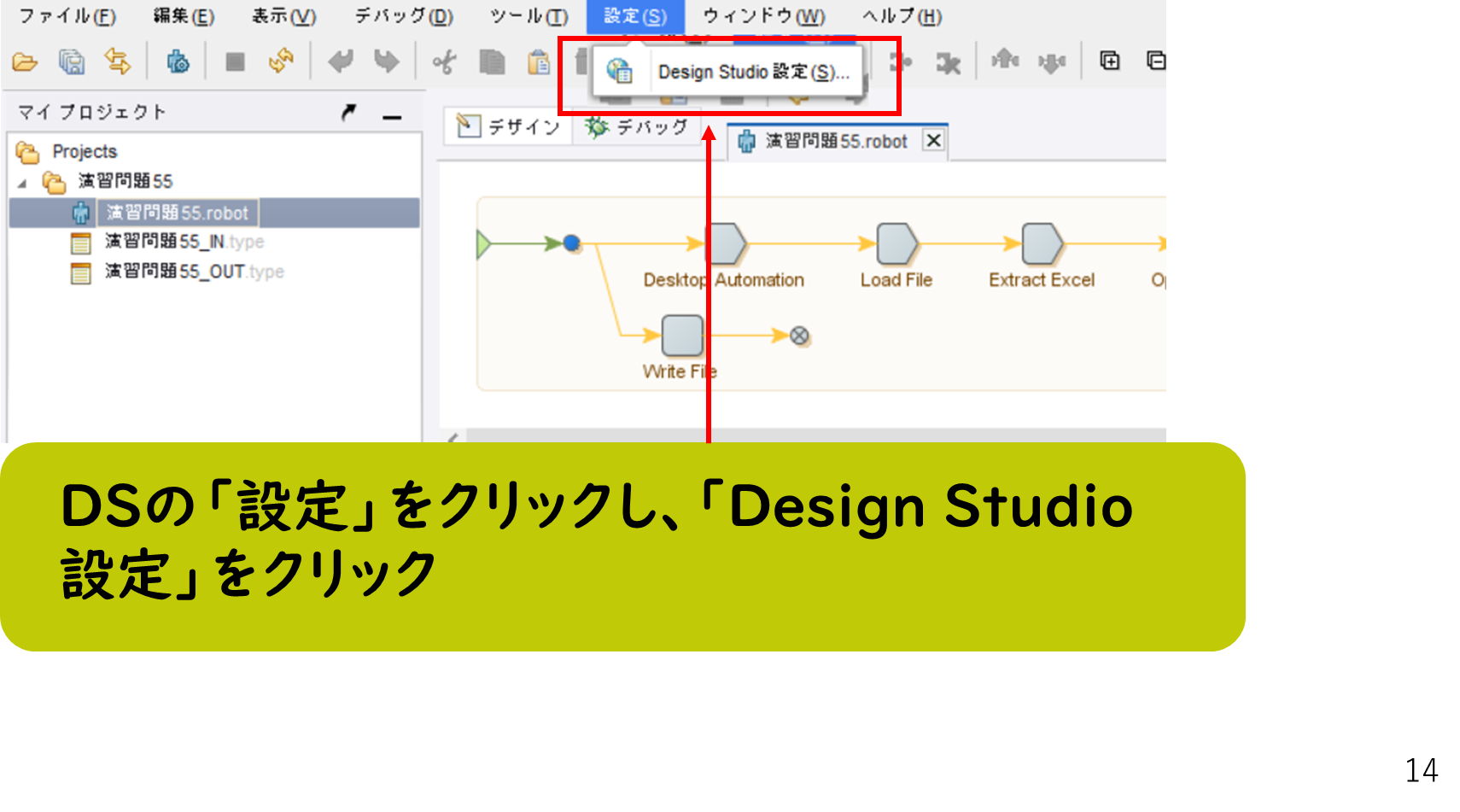Click the open folder toolbar icon
1460x812 pixels.
(26, 61)
